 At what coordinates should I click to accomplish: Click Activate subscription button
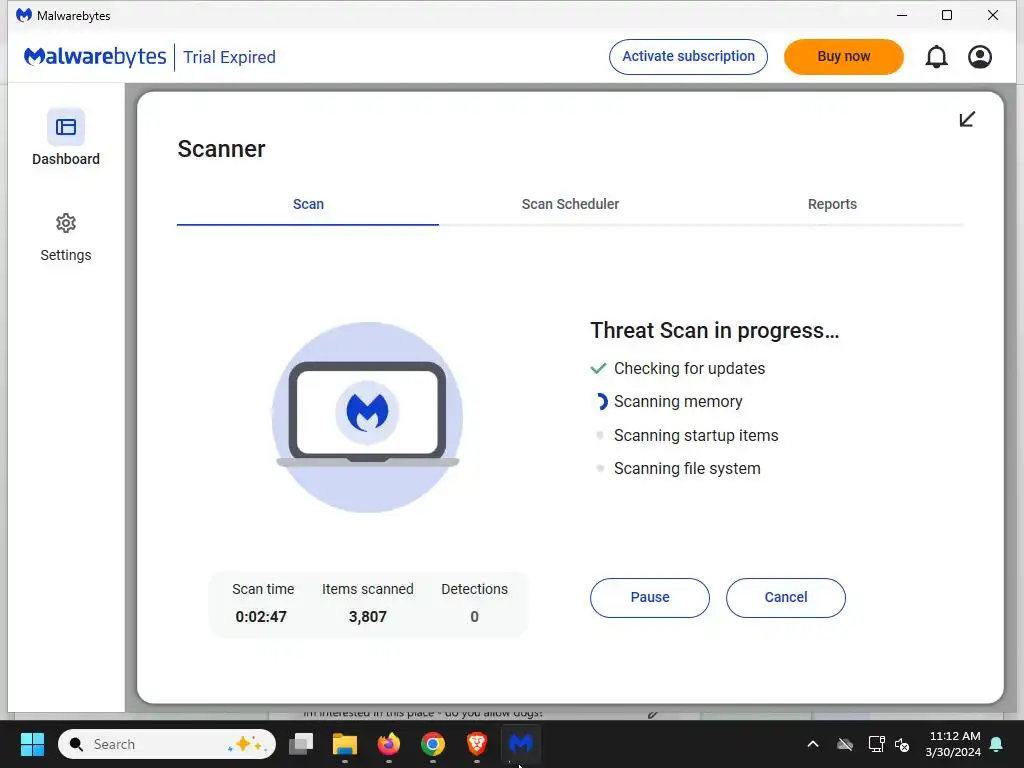(x=688, y=57)
